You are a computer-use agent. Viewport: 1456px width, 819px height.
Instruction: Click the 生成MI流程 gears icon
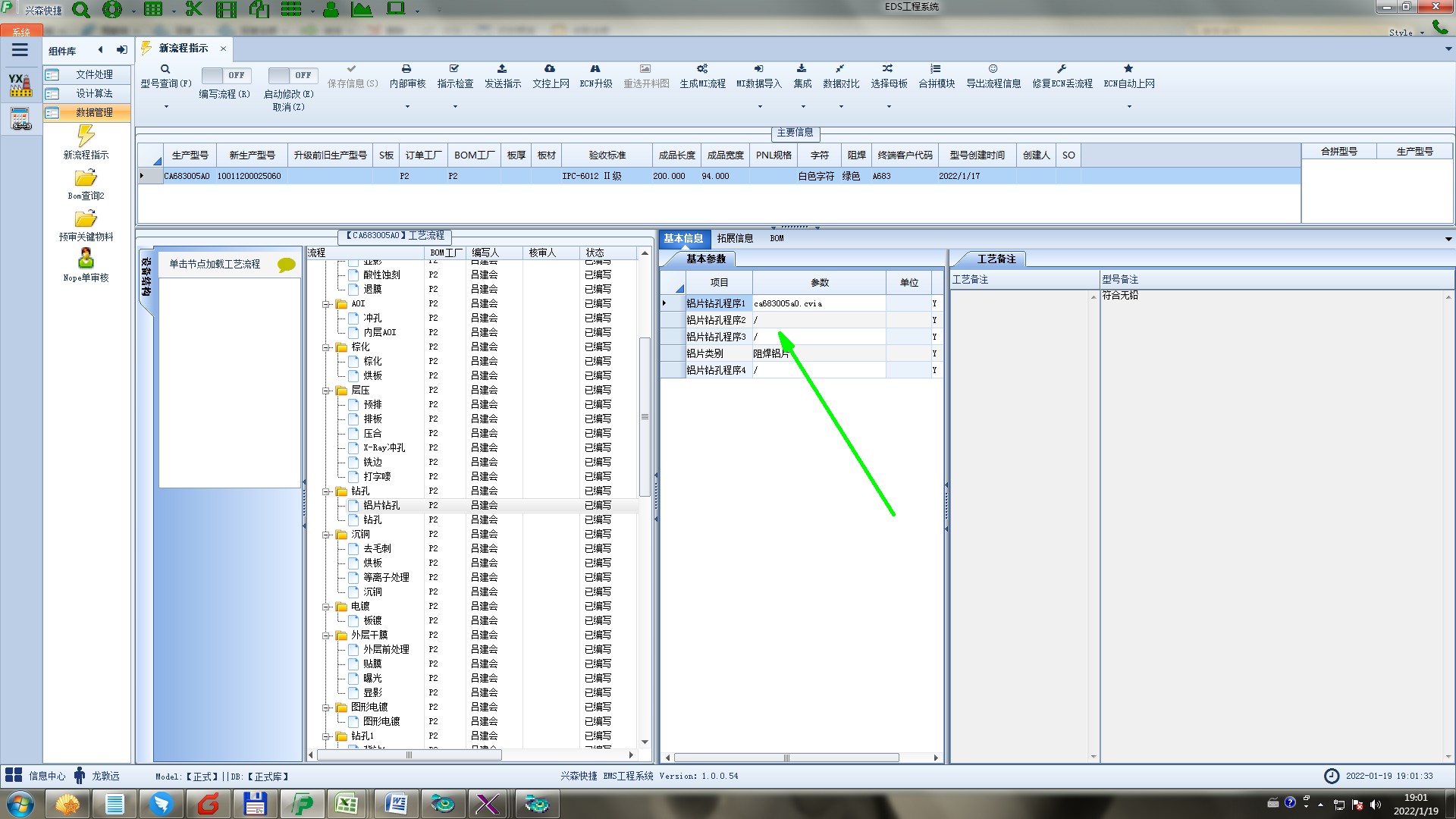(702, 69)
